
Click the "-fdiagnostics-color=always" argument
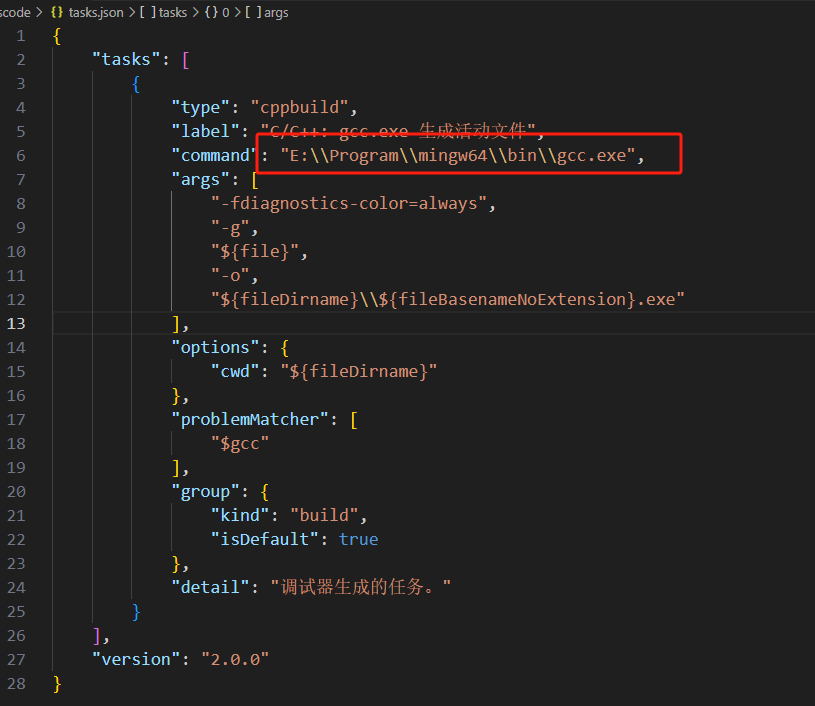point(352,203)
